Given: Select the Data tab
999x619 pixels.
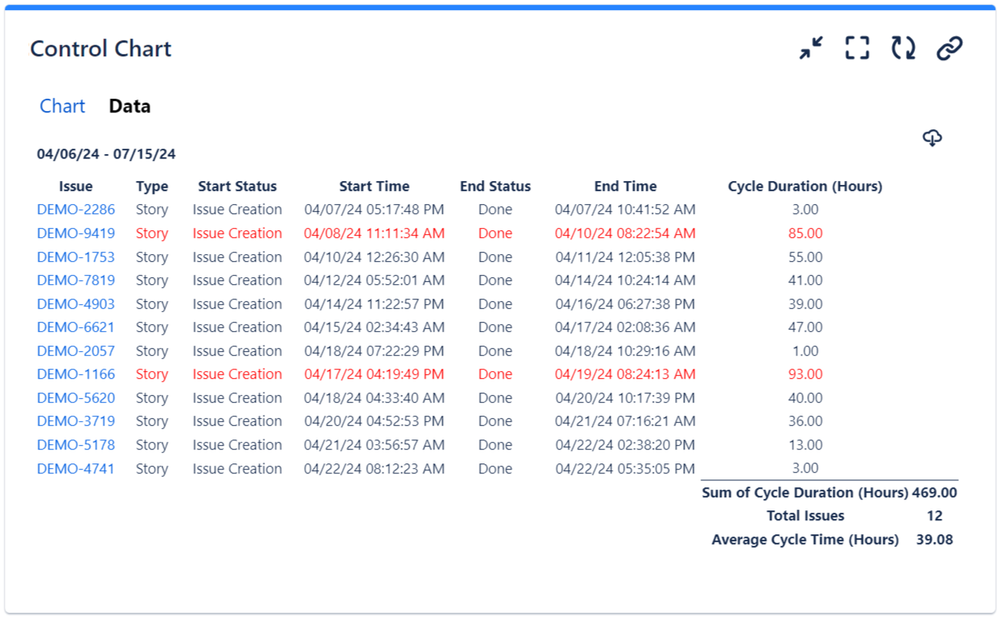Looking at the screenshot, I should (x=129, y=106).
